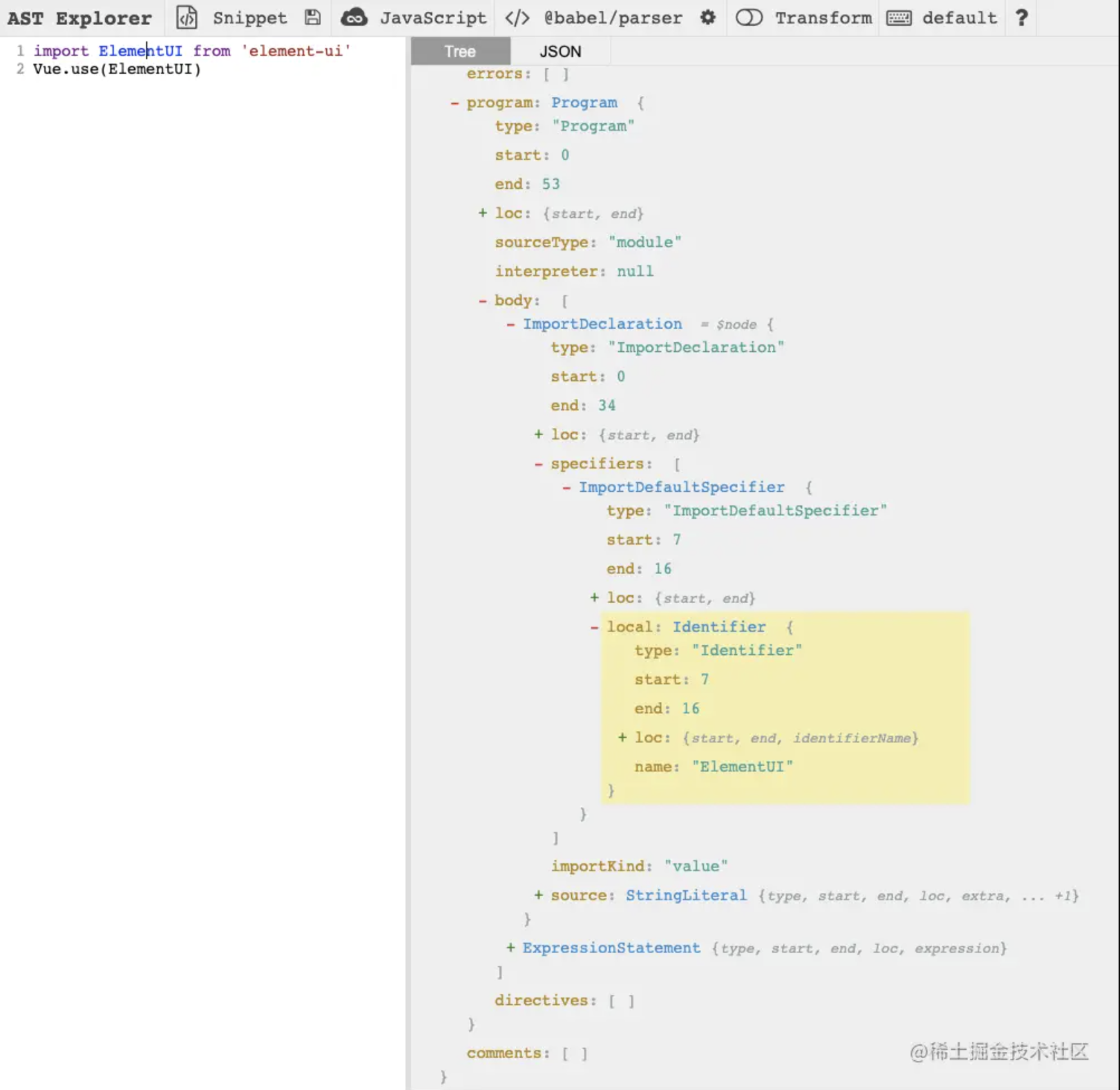Click the Program type label
Viewport: 1120px width, 1090px height.
(584, 103)
